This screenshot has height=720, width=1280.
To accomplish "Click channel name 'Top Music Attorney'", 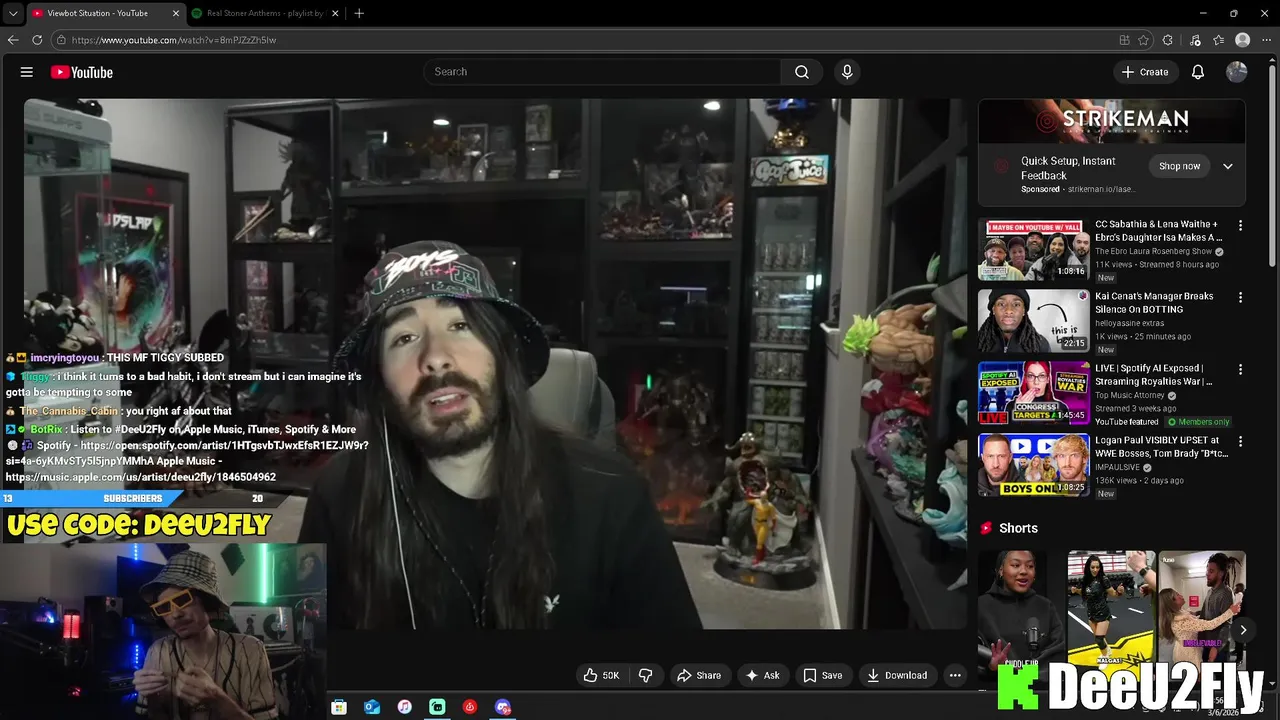I will tap(1131, 395).
